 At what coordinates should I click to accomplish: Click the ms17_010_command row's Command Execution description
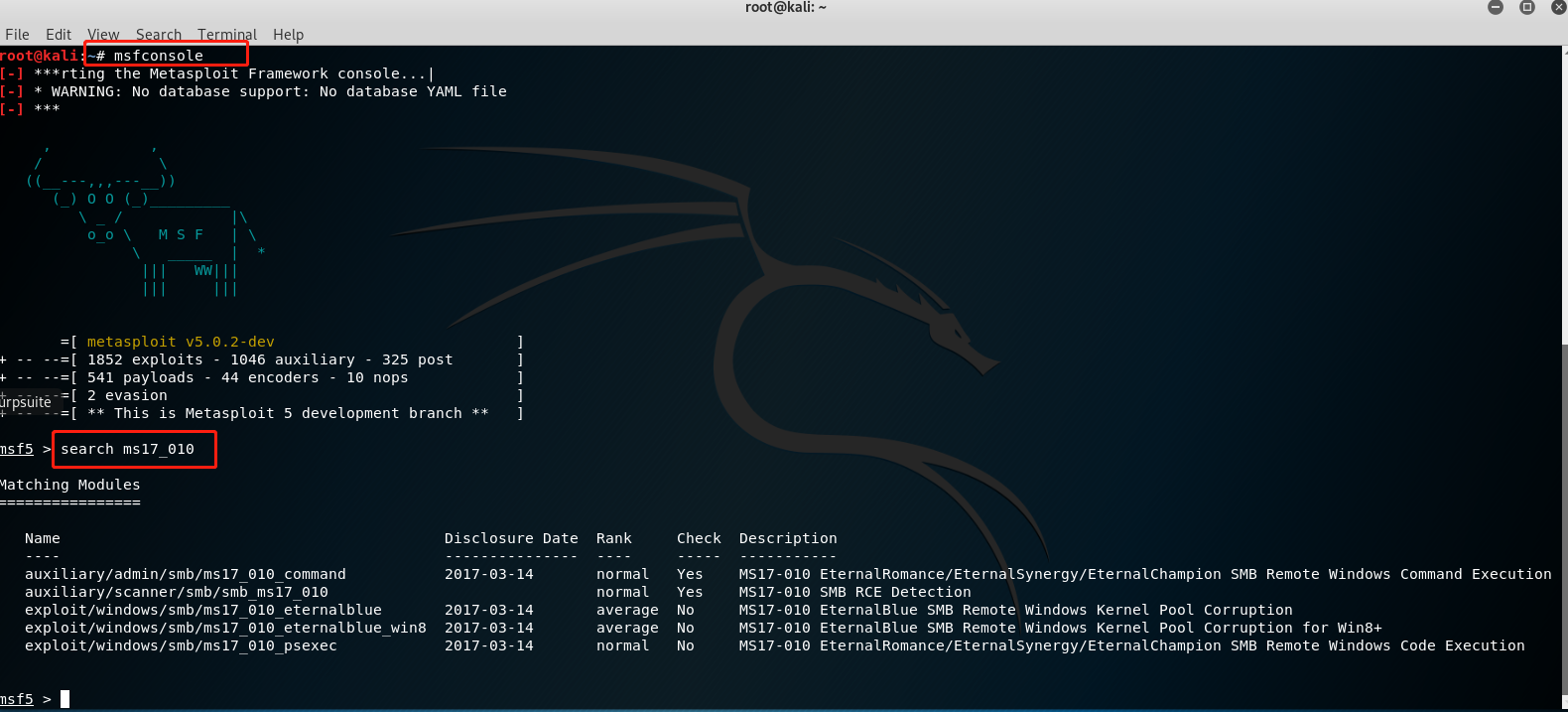[x=1145, y=574]
